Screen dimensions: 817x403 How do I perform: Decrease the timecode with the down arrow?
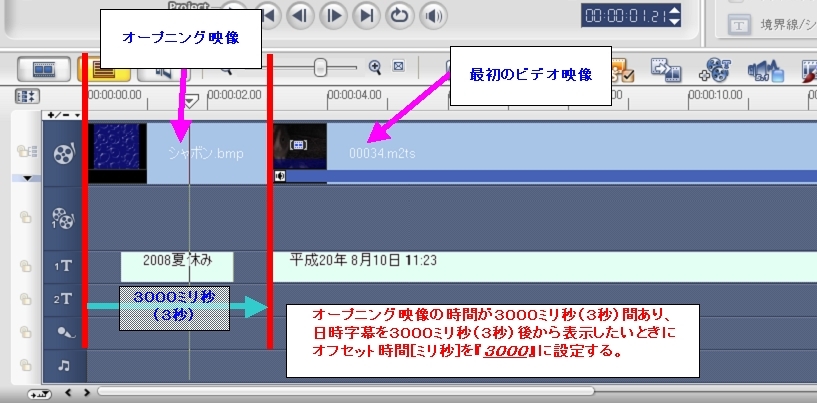coord(674,21)
